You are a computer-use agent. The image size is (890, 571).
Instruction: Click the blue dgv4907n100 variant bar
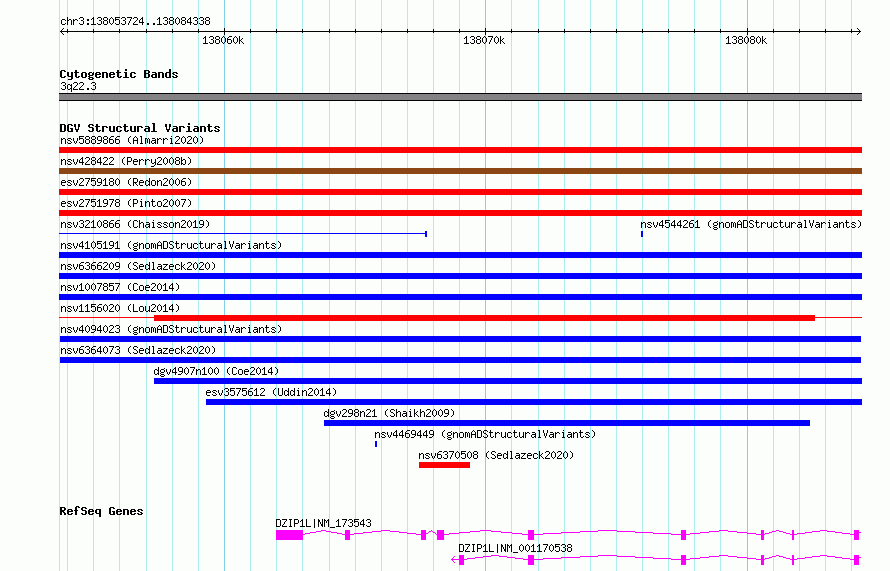pyautogui.click(x=508, y=381)
